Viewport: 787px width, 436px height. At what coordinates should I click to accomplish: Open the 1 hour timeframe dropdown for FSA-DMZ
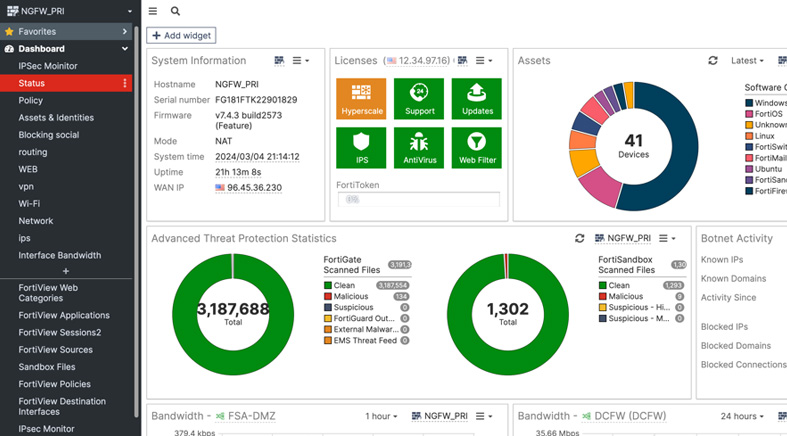[x=382, y=416]
